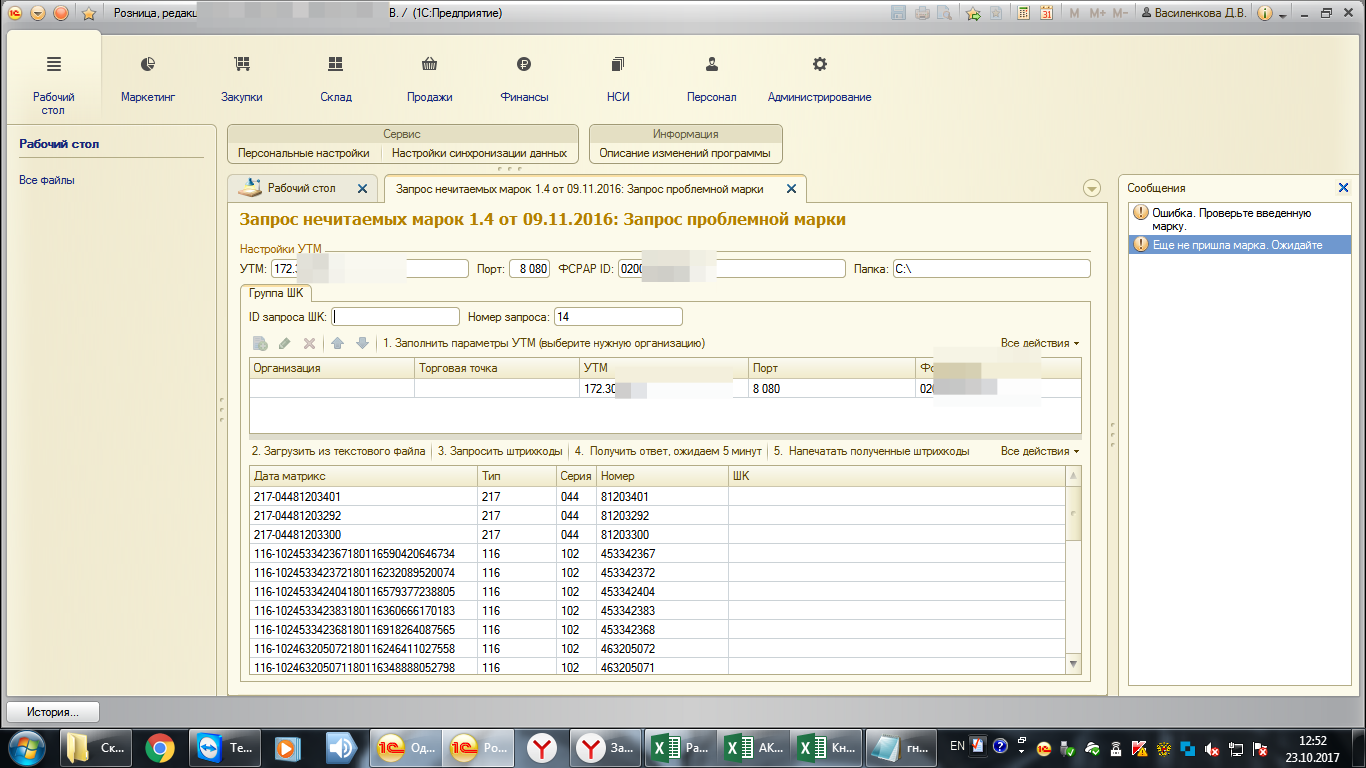The height and width of the screenshot is (768, 1366).
Task: Open upper Все действия menu
Action: coord(1040,343)
